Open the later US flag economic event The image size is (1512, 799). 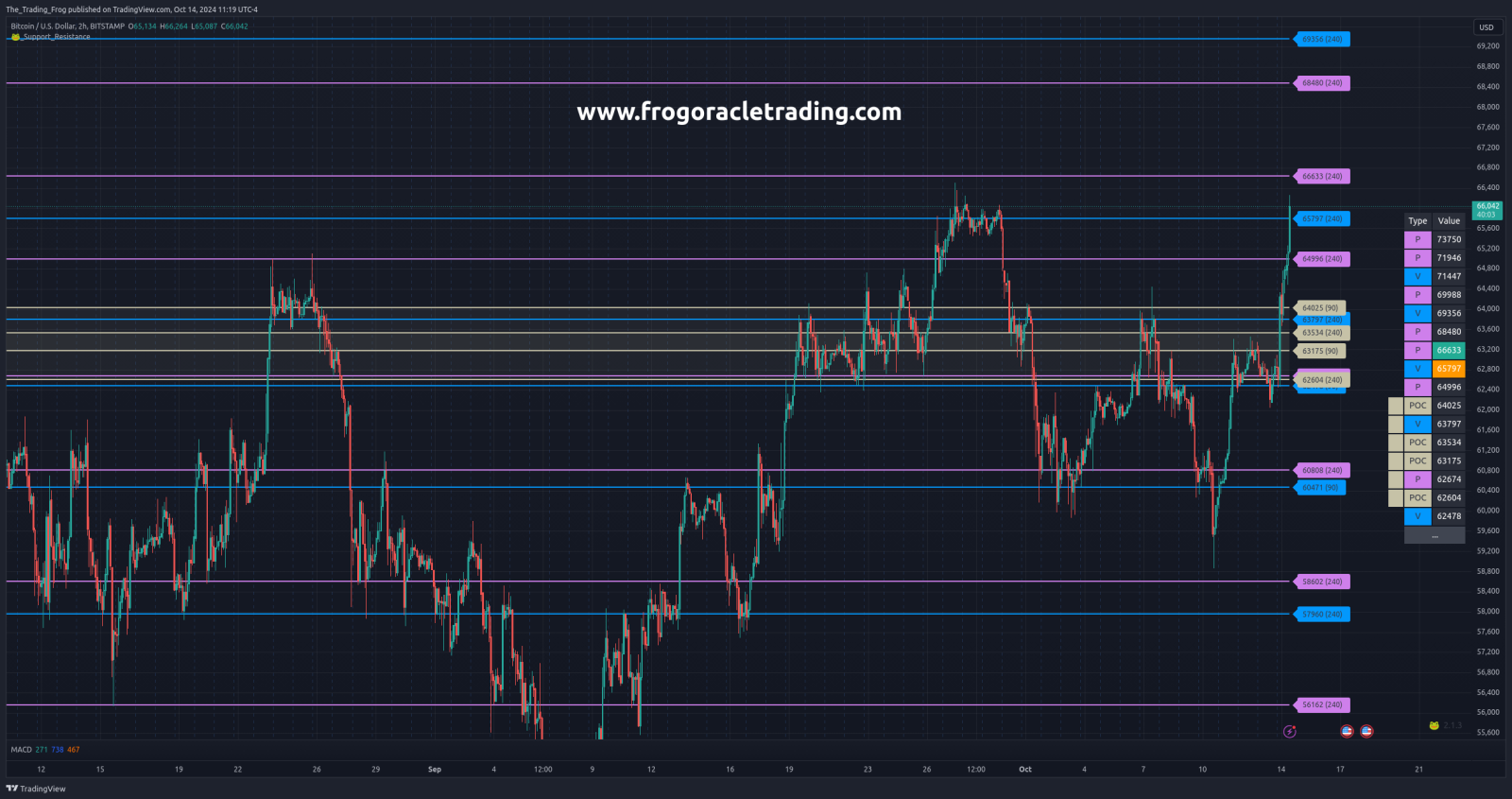tap(1366, 731)
